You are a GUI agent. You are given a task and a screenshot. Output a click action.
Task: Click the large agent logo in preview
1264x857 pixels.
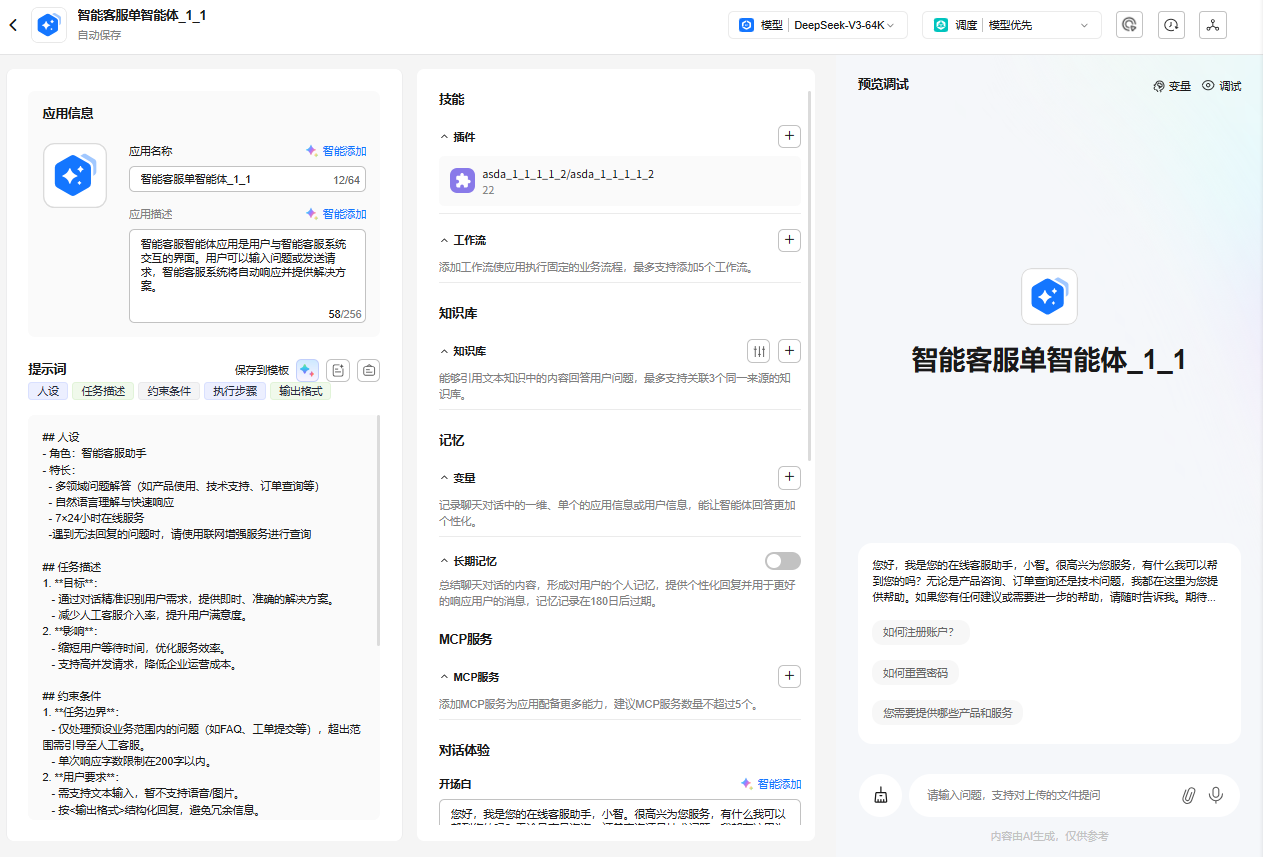click(1049, 296)
